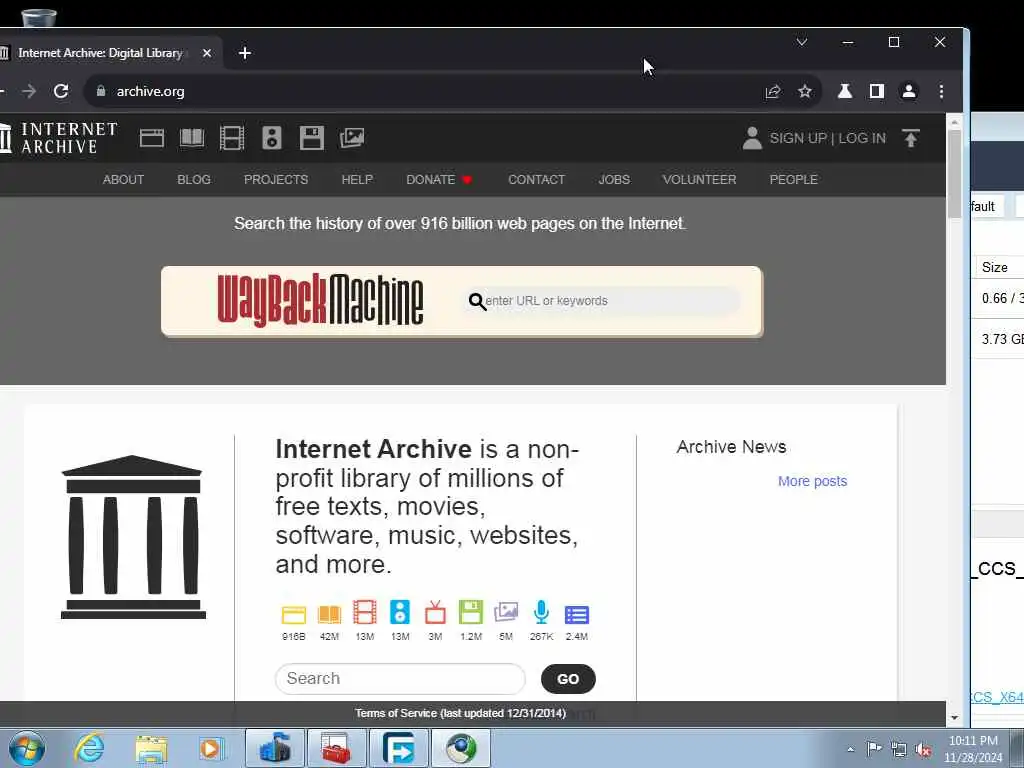The width and height of the screenshot is (1024, 768).
Task: Open the ABOUT menu item
Action: tap(123, 180)
